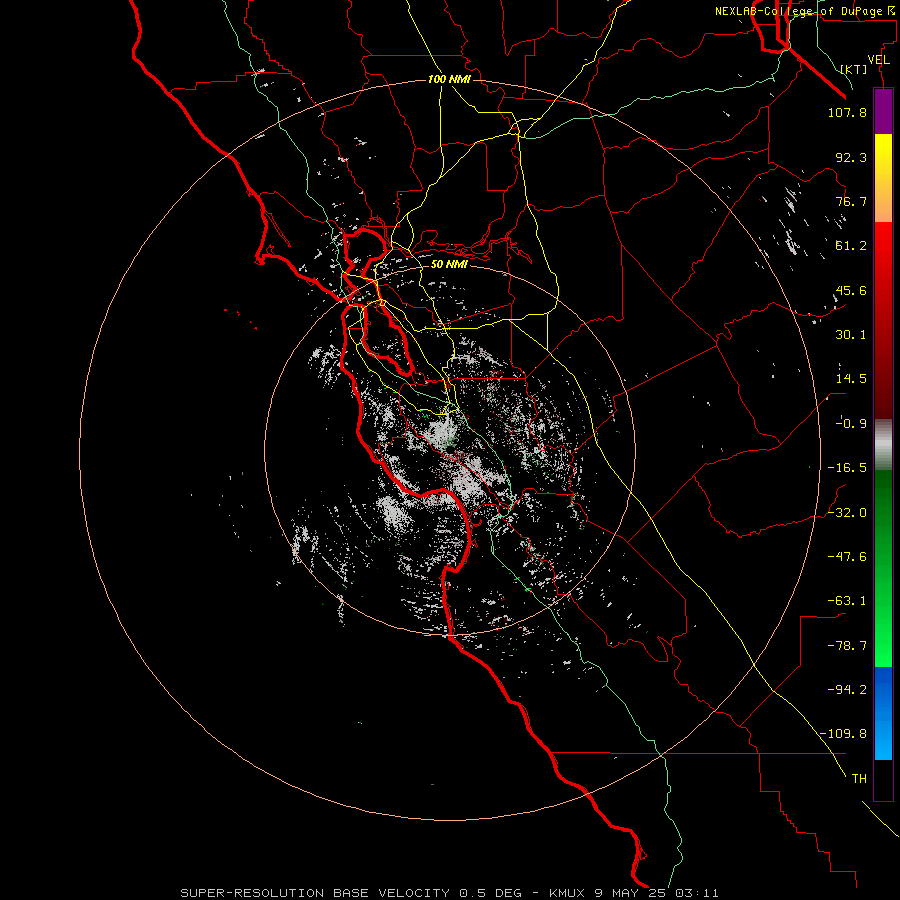The image size is (900, 900).
Task: Click the NEXLAB-College of DuPage credit text
Action: [x=805, y=11]
